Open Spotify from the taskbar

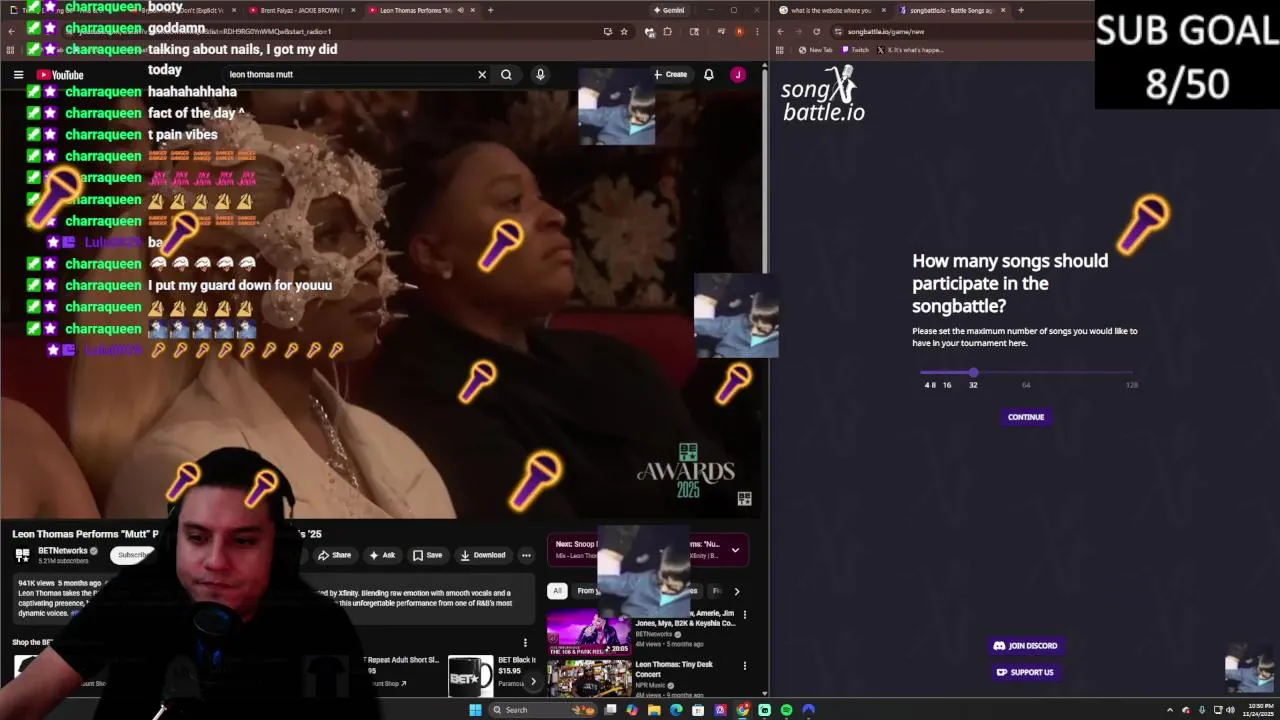[786, 710]
